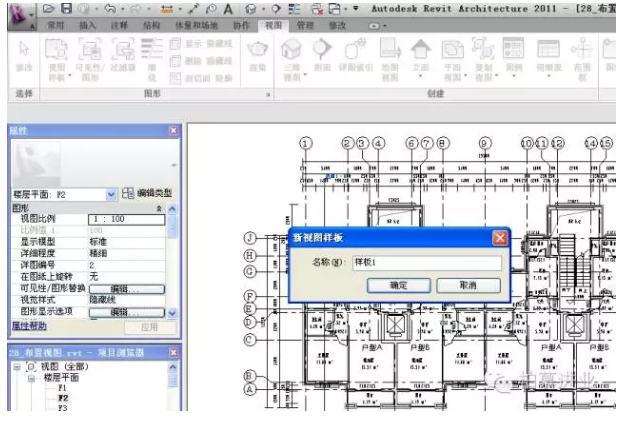This screenshot has width=626, height=421.
Task: Open the Customize Quick Access Toolbar dropdown
Action: pos(356,8)
